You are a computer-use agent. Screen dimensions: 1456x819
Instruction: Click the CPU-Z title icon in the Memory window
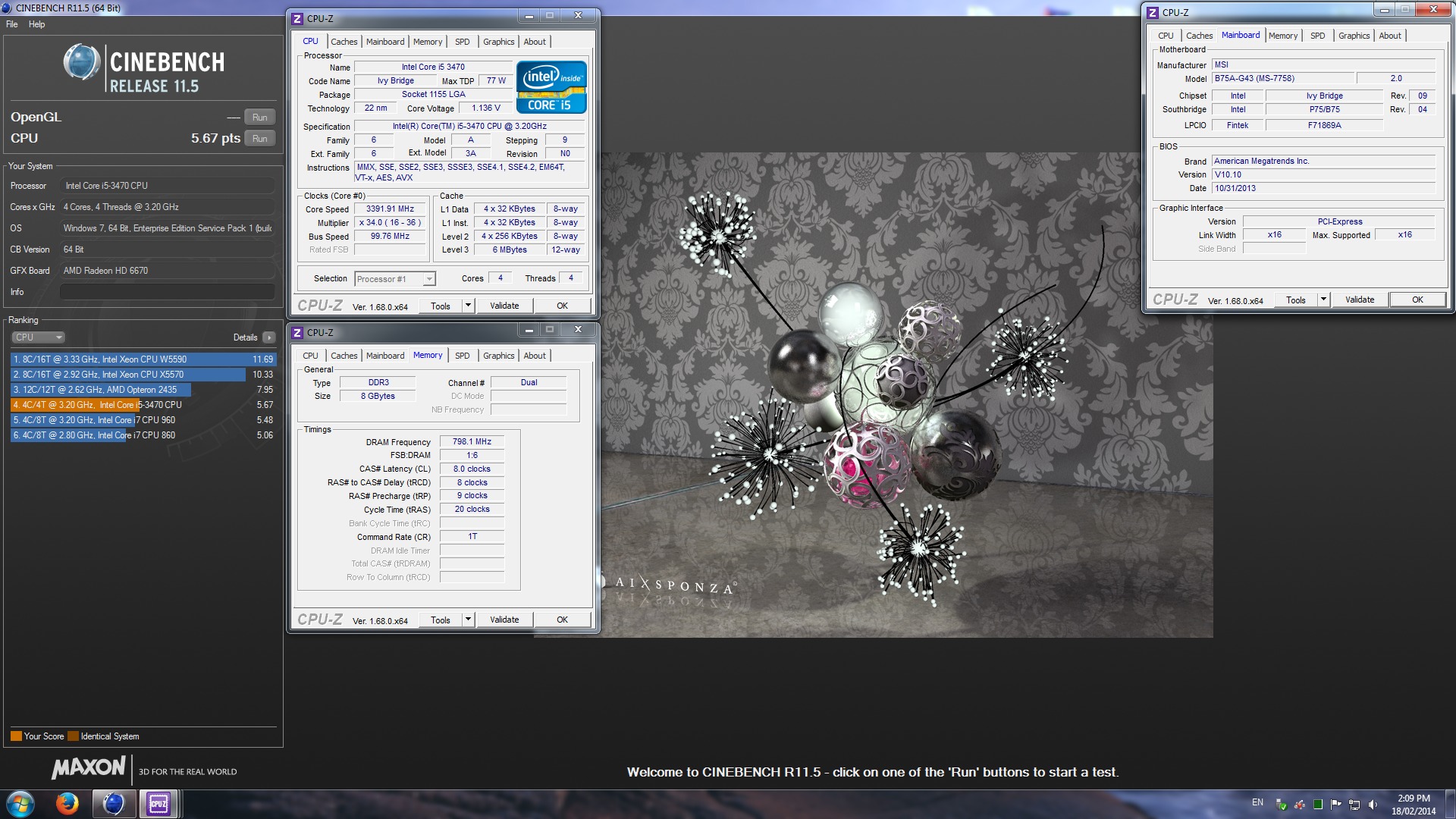(298, 332)
